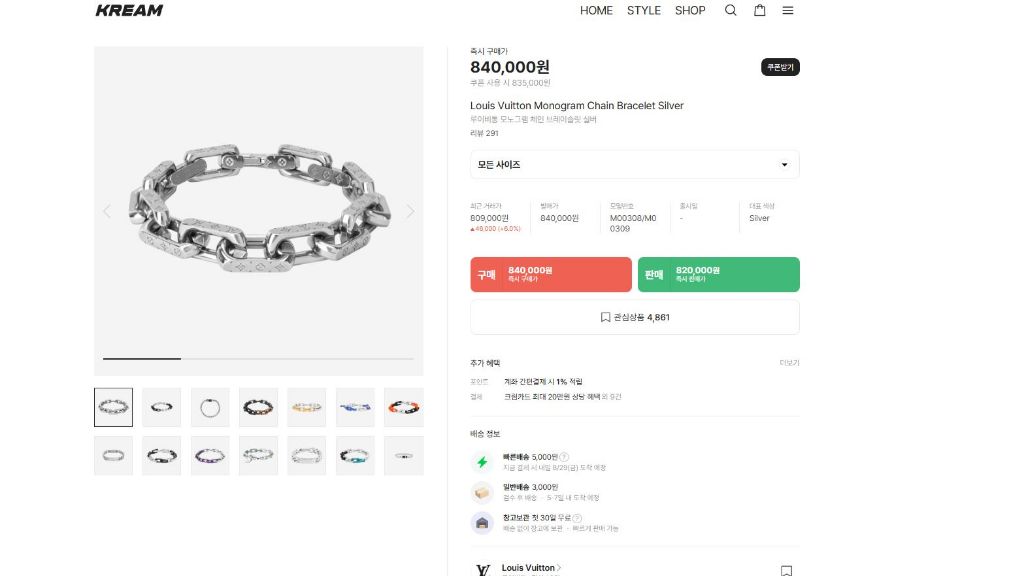Show next product image arrow
1024x576 pixels.
pos(410,211)
